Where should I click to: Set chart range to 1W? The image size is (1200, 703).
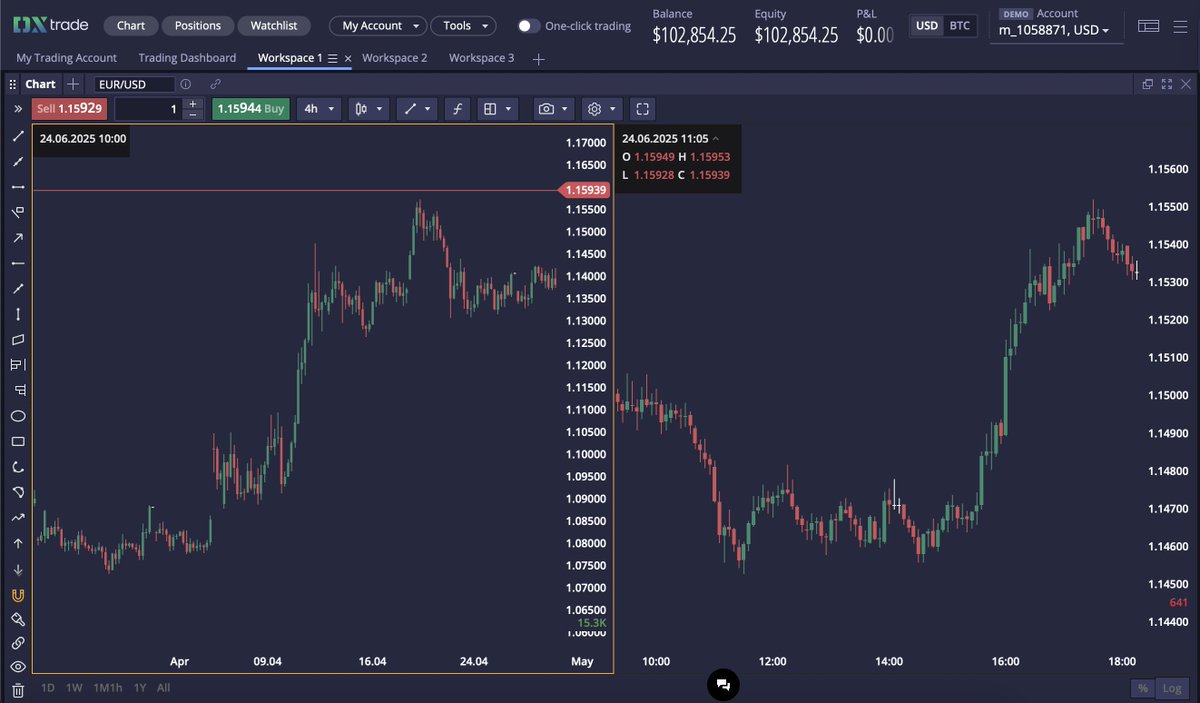point(74,688)
